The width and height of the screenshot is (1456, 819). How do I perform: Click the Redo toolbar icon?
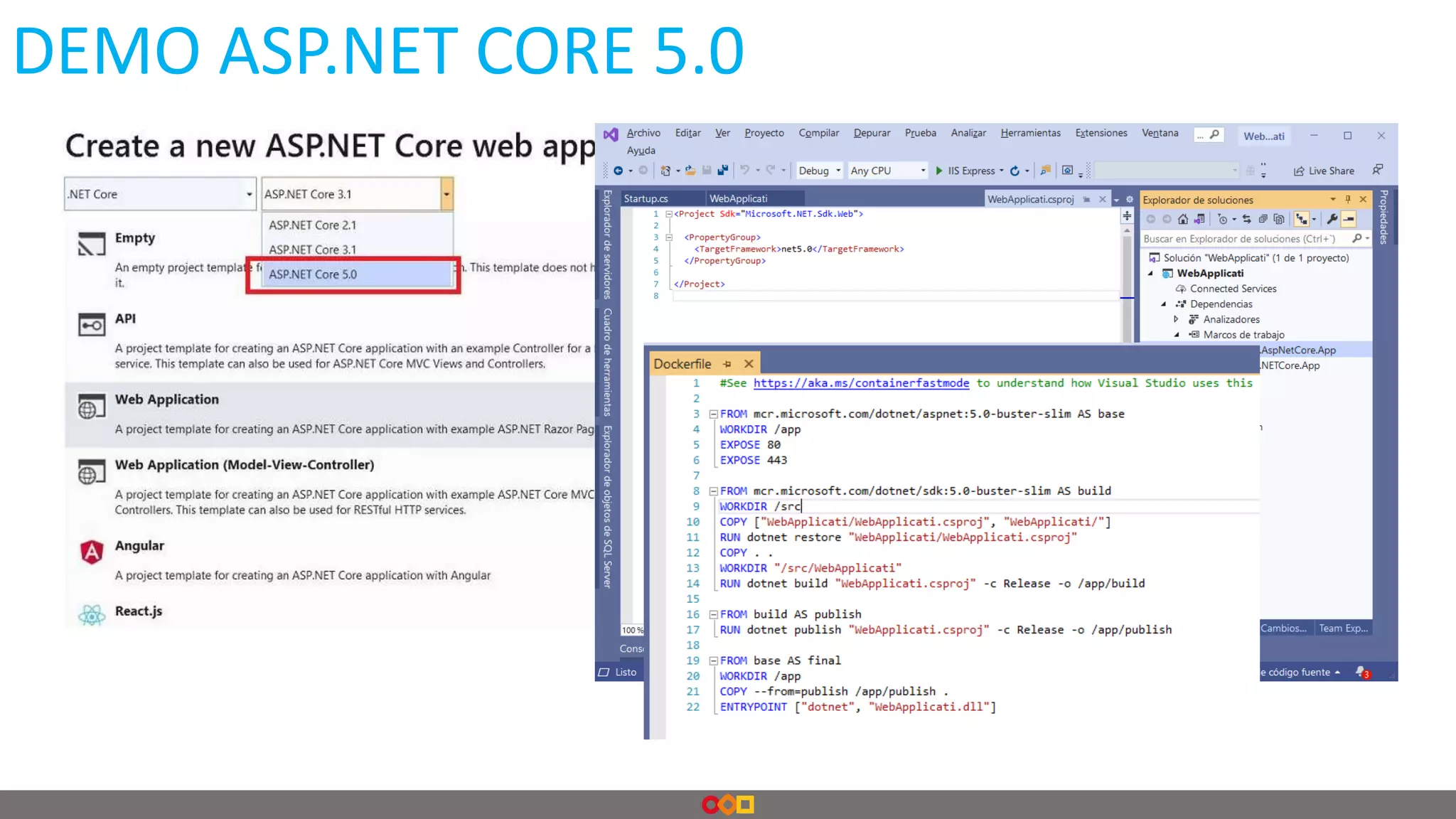pyautogui.click(x=771, y=170)
